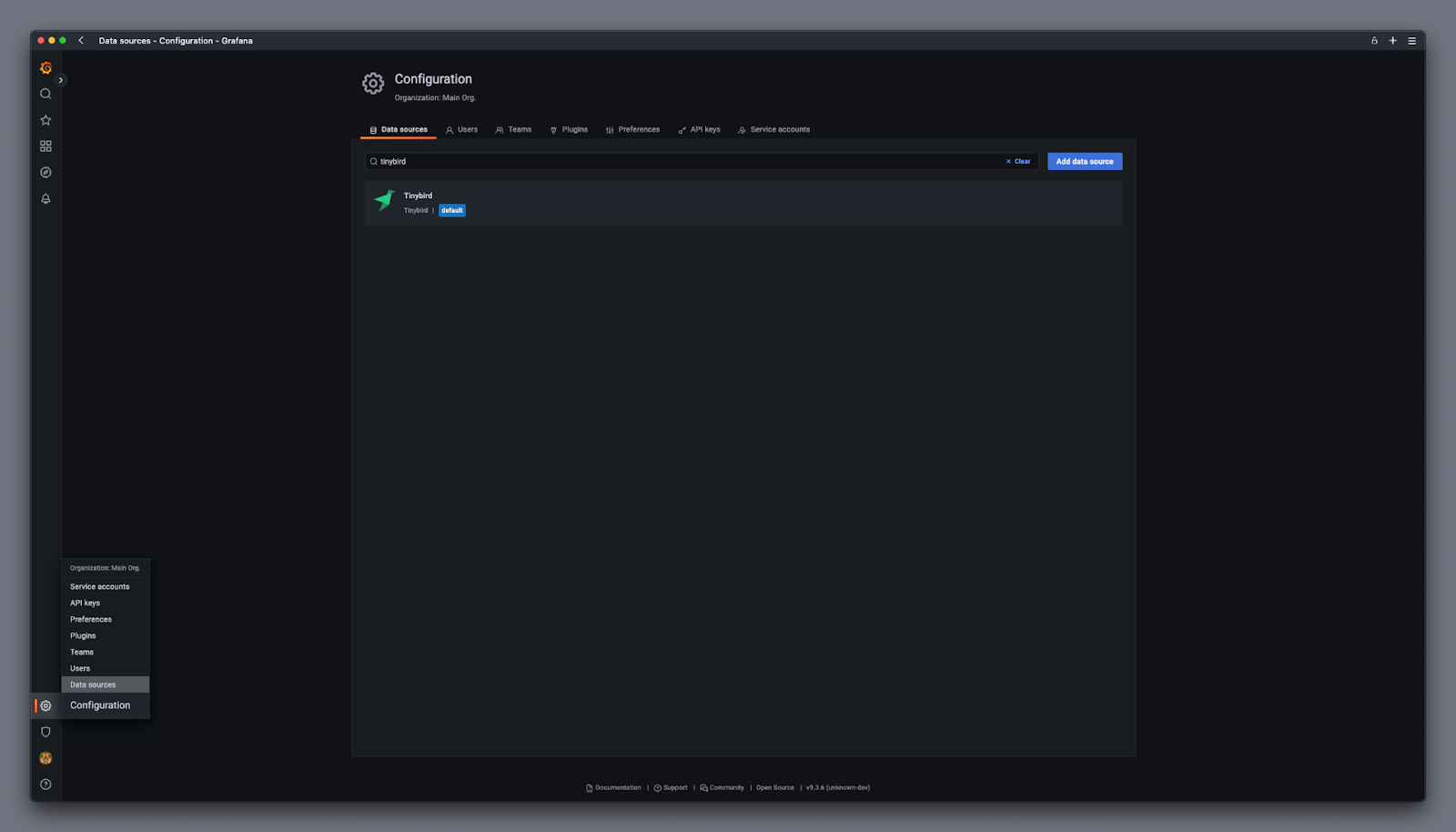Select Preferences in the Configuration flyout menu
The width and height of the screenshot is (1456, 832).
point(91,619)
